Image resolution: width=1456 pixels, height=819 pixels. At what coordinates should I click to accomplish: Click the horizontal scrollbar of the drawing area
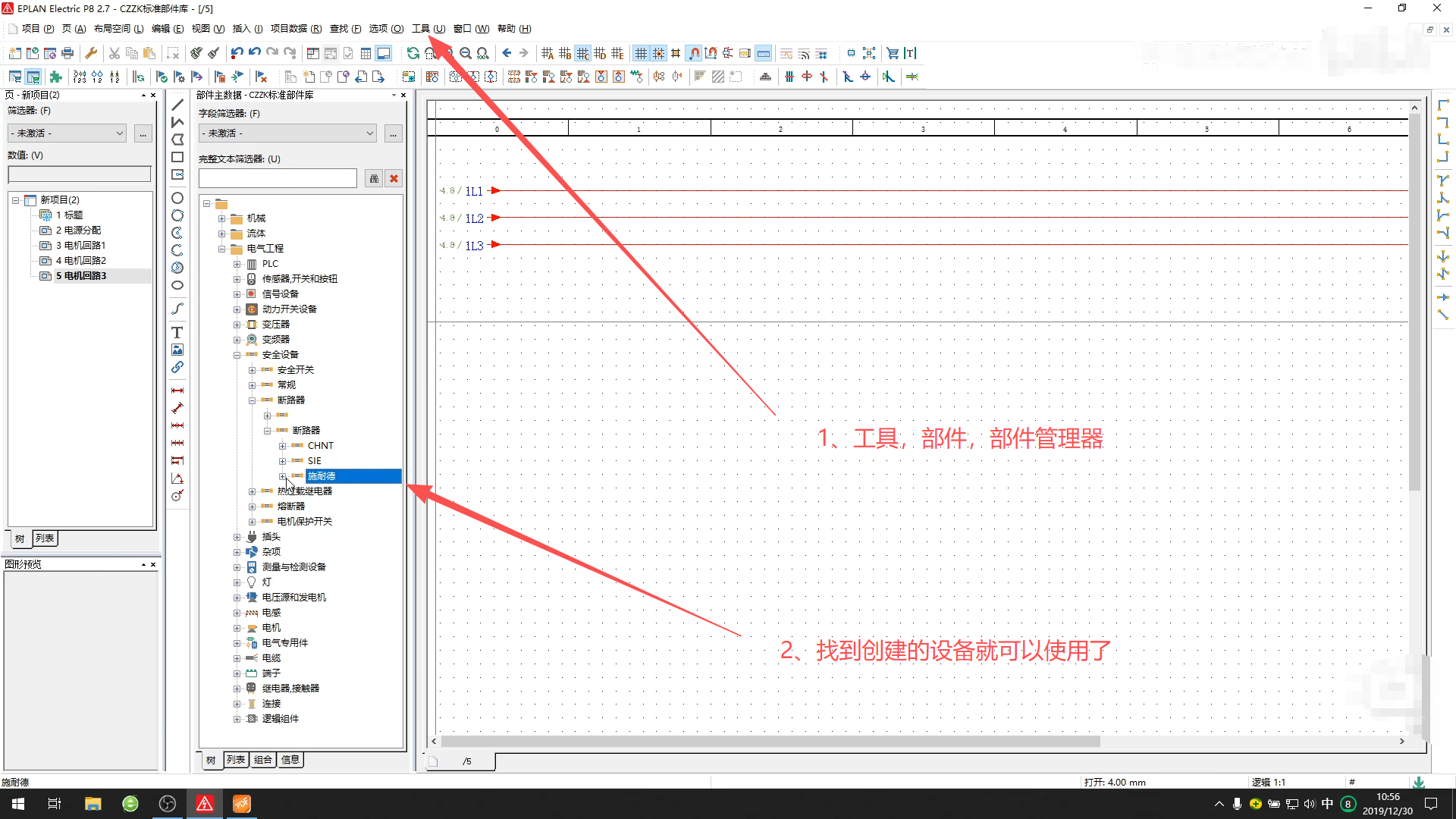(x=770, y=741)
